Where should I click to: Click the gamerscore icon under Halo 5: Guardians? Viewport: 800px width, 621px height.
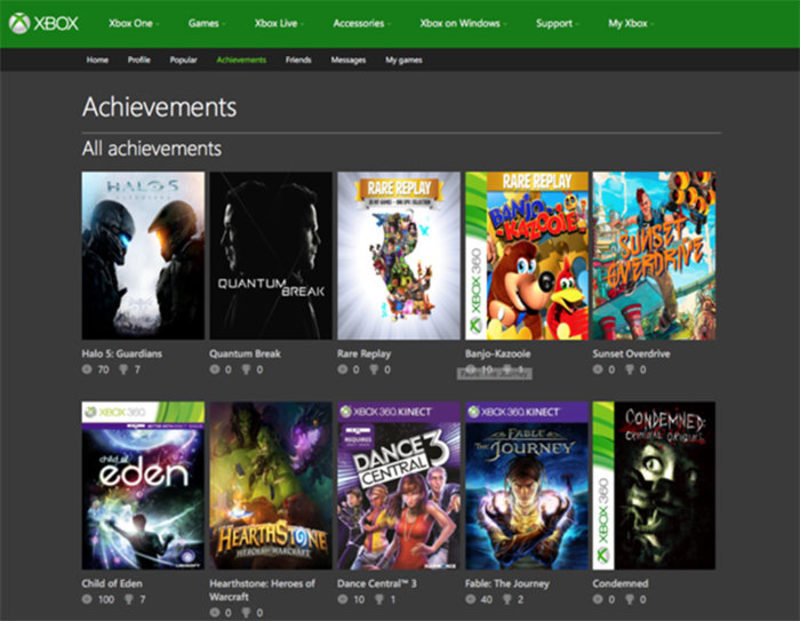click(x=88, y=370)
